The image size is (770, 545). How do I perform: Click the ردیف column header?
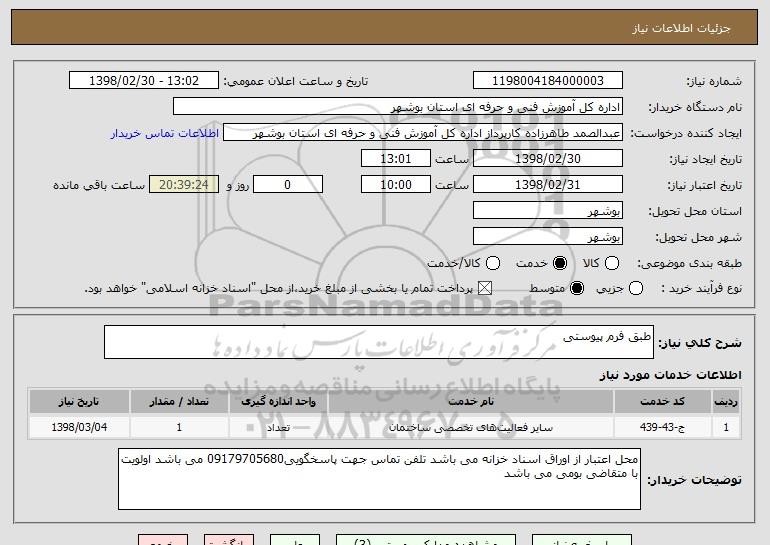[x=726, y=402]
